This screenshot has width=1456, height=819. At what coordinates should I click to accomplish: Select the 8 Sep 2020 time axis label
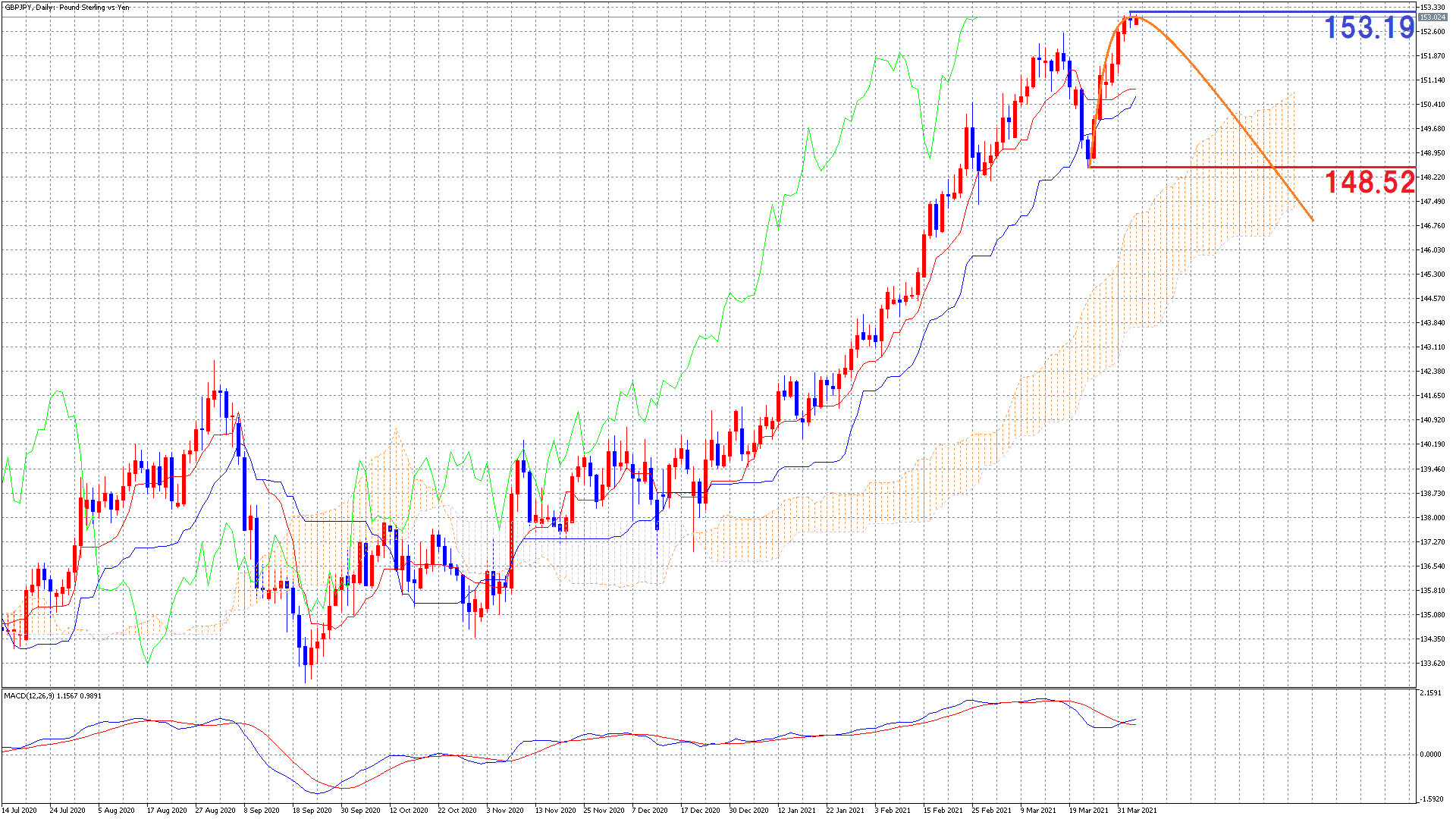click(x=262, y=811)
